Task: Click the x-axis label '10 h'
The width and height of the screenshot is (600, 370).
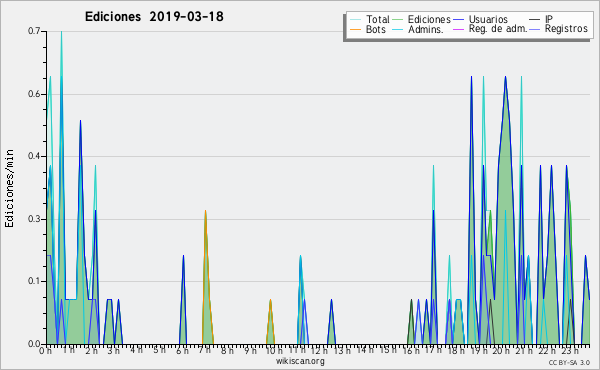Action: (x=274, y=351)
